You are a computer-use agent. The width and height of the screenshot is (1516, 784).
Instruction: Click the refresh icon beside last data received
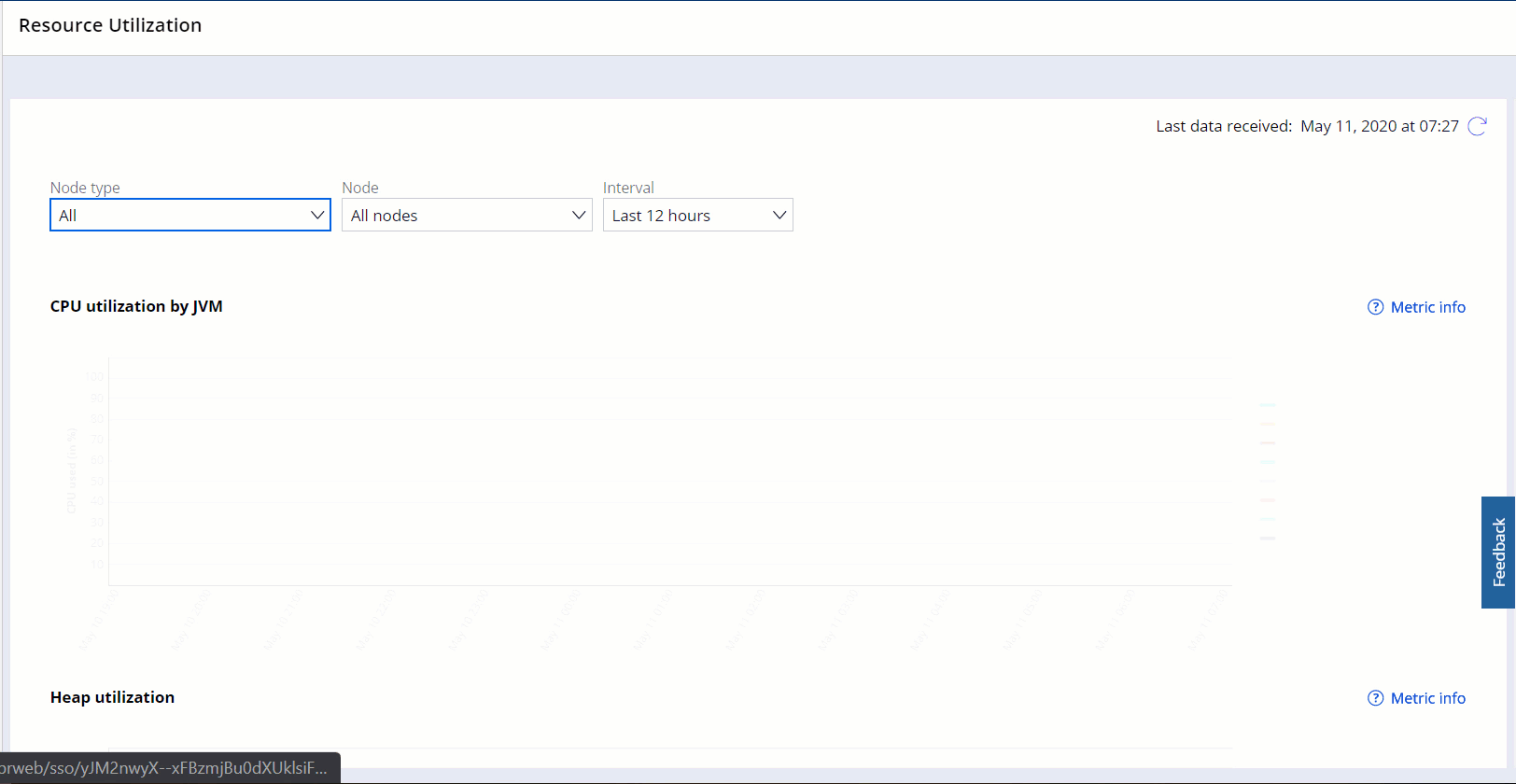(1477, 126)
